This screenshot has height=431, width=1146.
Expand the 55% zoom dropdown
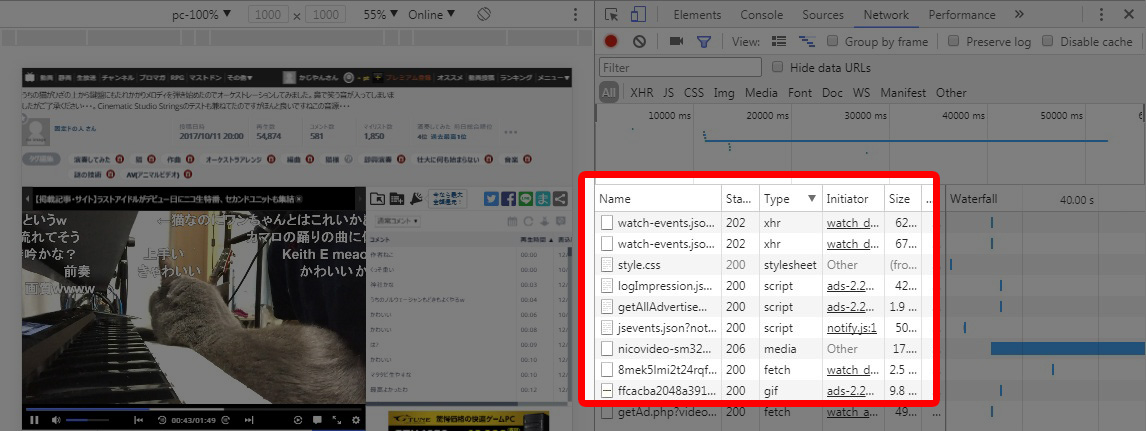click(380, 15)
